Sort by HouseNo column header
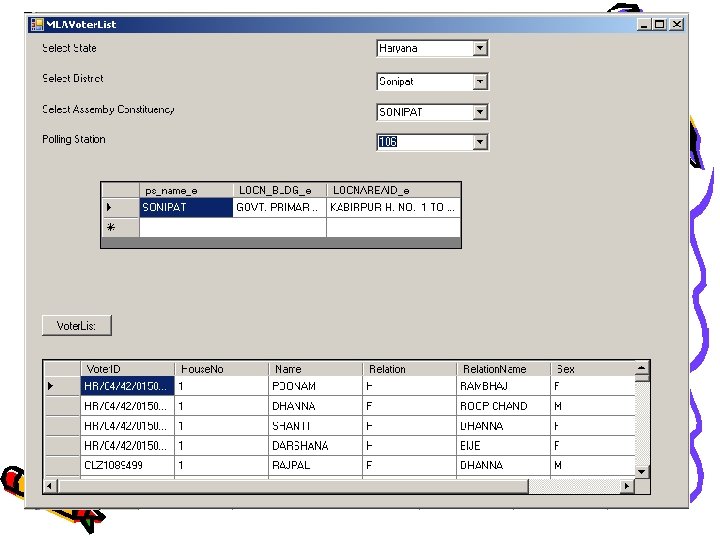Screen dimensions: 720x540 tap(222, 369)
